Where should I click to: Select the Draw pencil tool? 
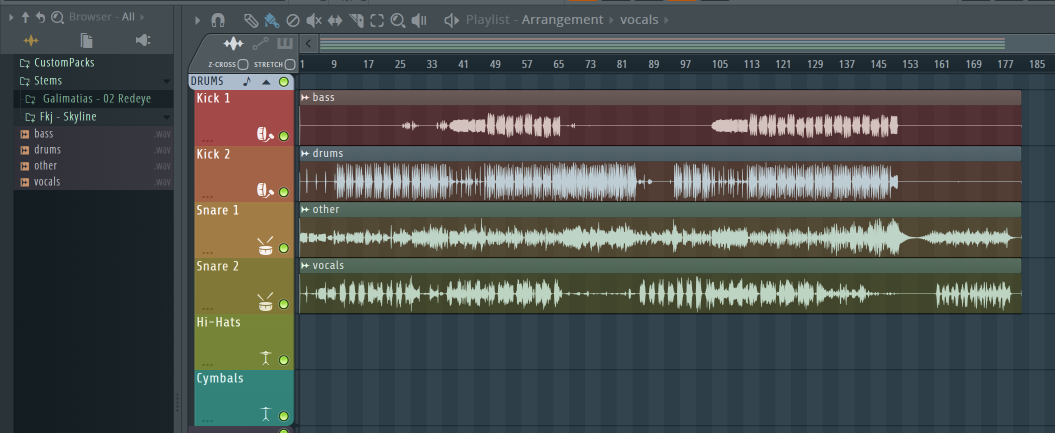click(x=250, y=20)
